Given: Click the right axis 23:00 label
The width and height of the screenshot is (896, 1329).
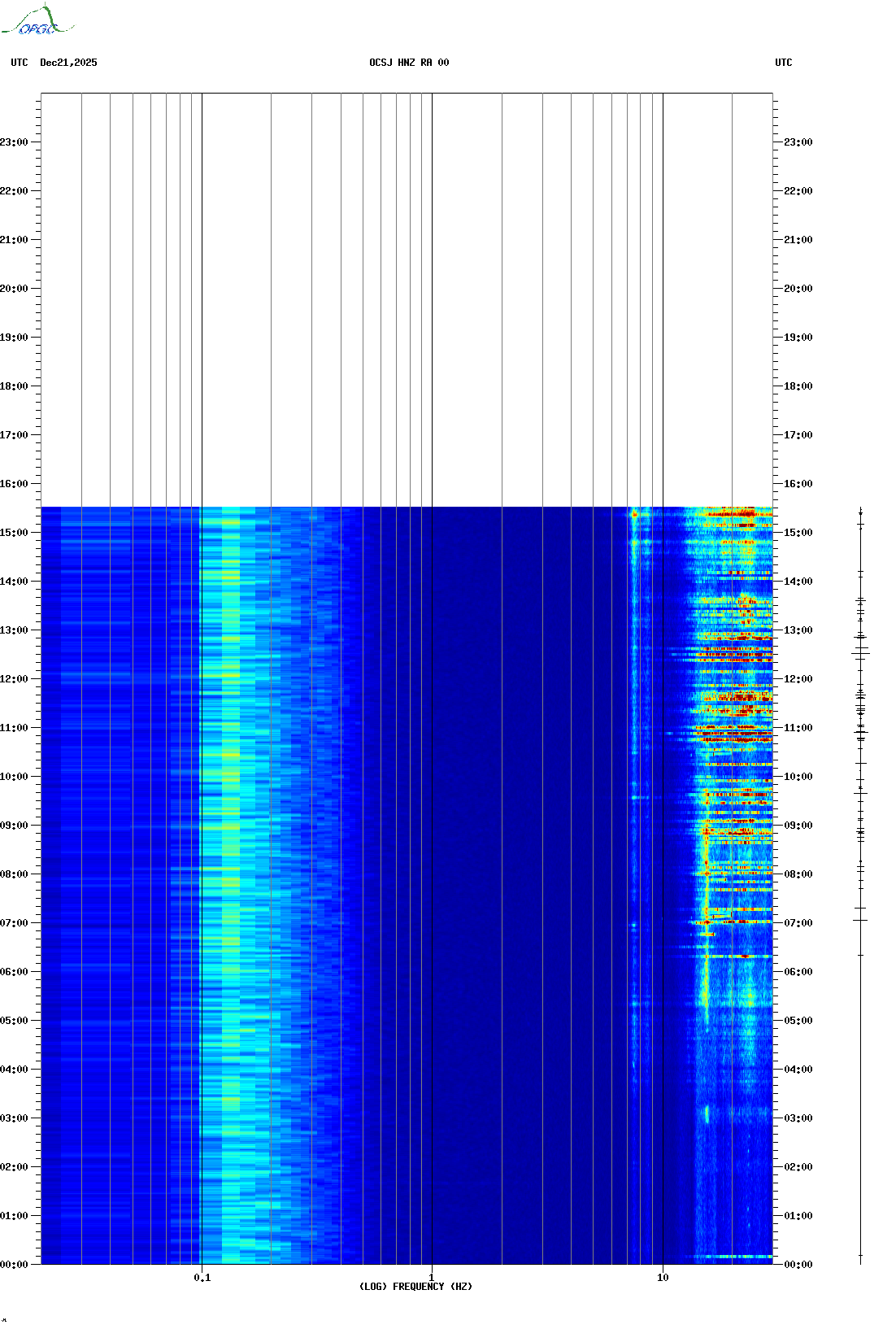Looking at the screenshot, I should [x=798, y=142].
